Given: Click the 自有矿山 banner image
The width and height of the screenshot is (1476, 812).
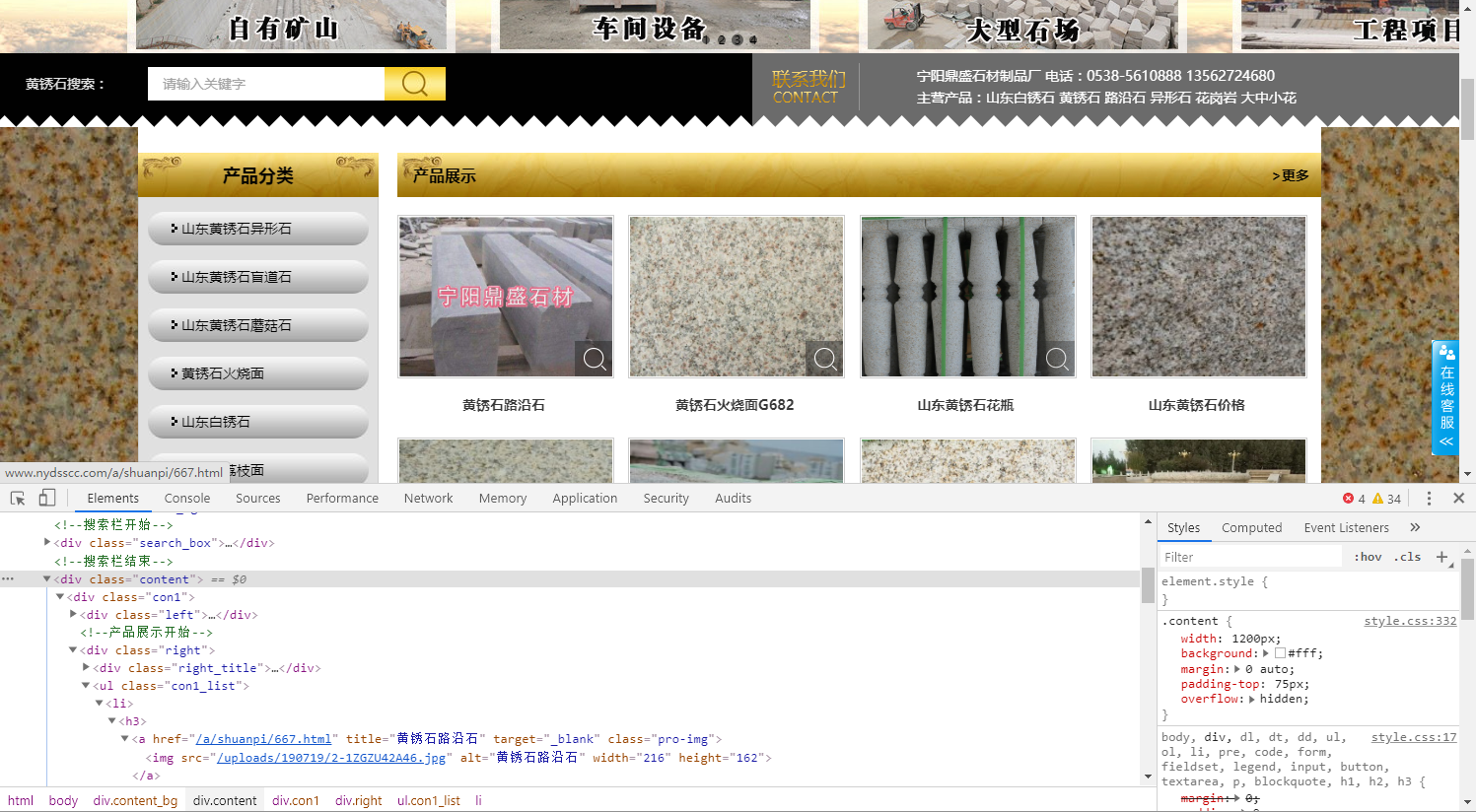Looking at the screenshot, I should click(291, 25).
